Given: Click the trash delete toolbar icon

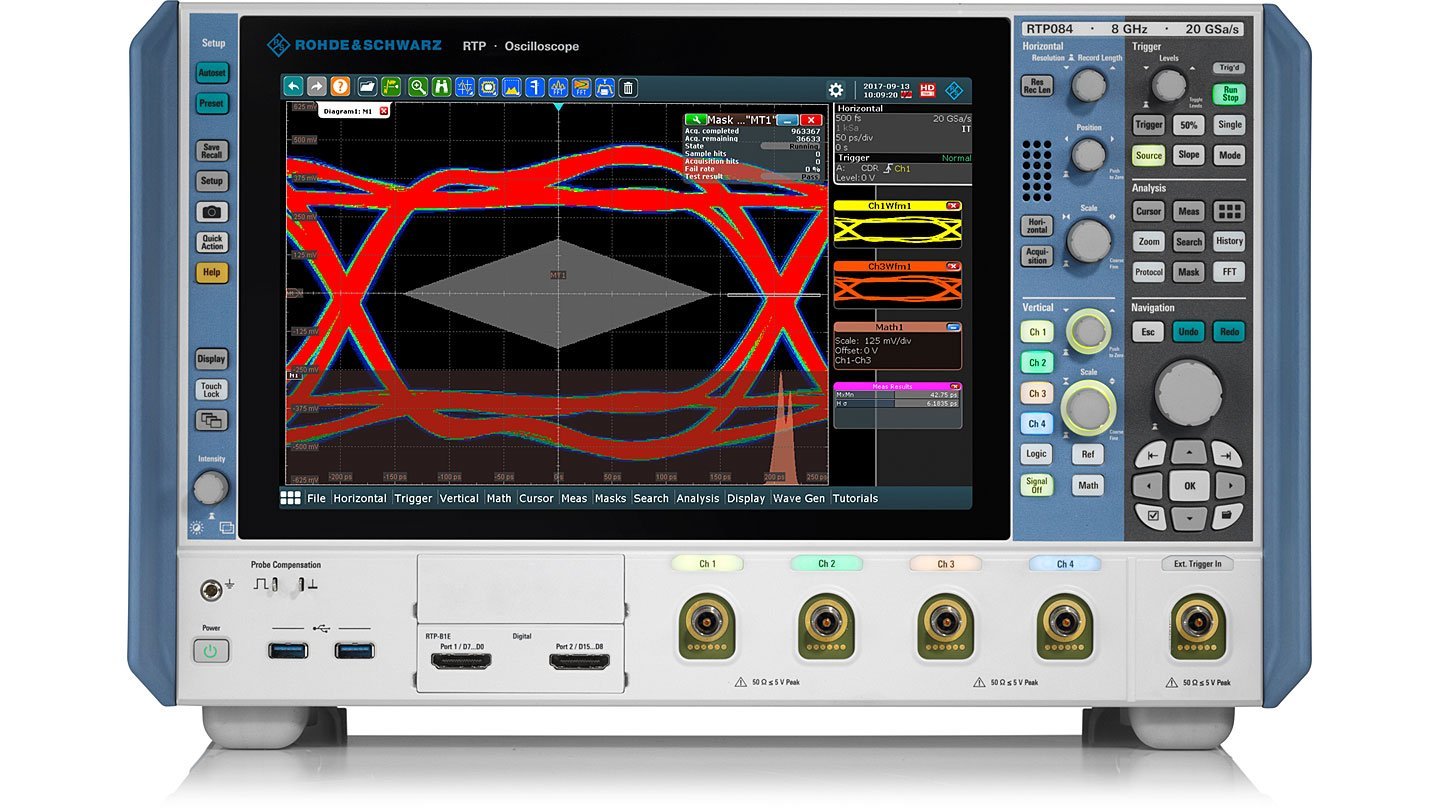Looking at the screenshot, I should click(628, 89).
